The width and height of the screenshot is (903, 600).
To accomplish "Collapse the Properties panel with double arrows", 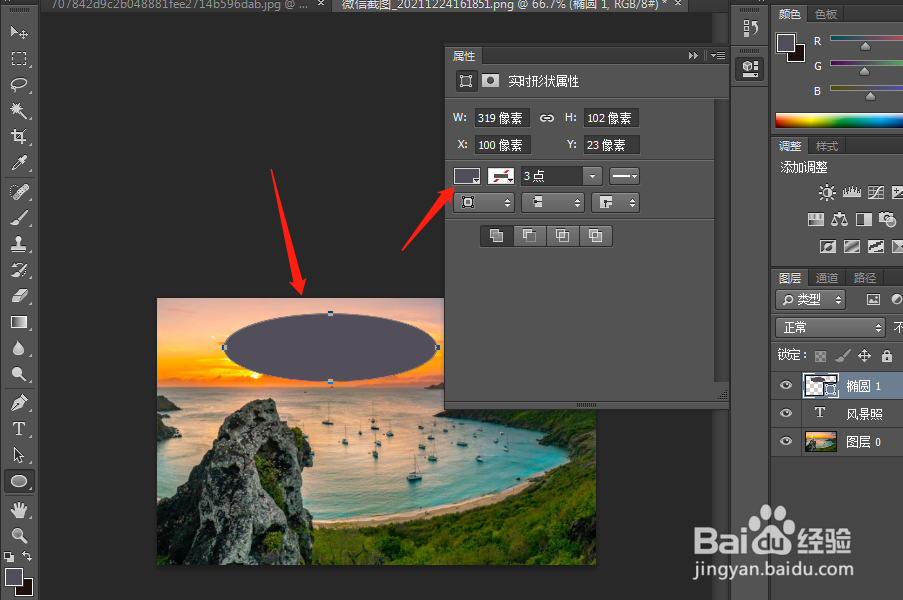I will tap(693, 55).
